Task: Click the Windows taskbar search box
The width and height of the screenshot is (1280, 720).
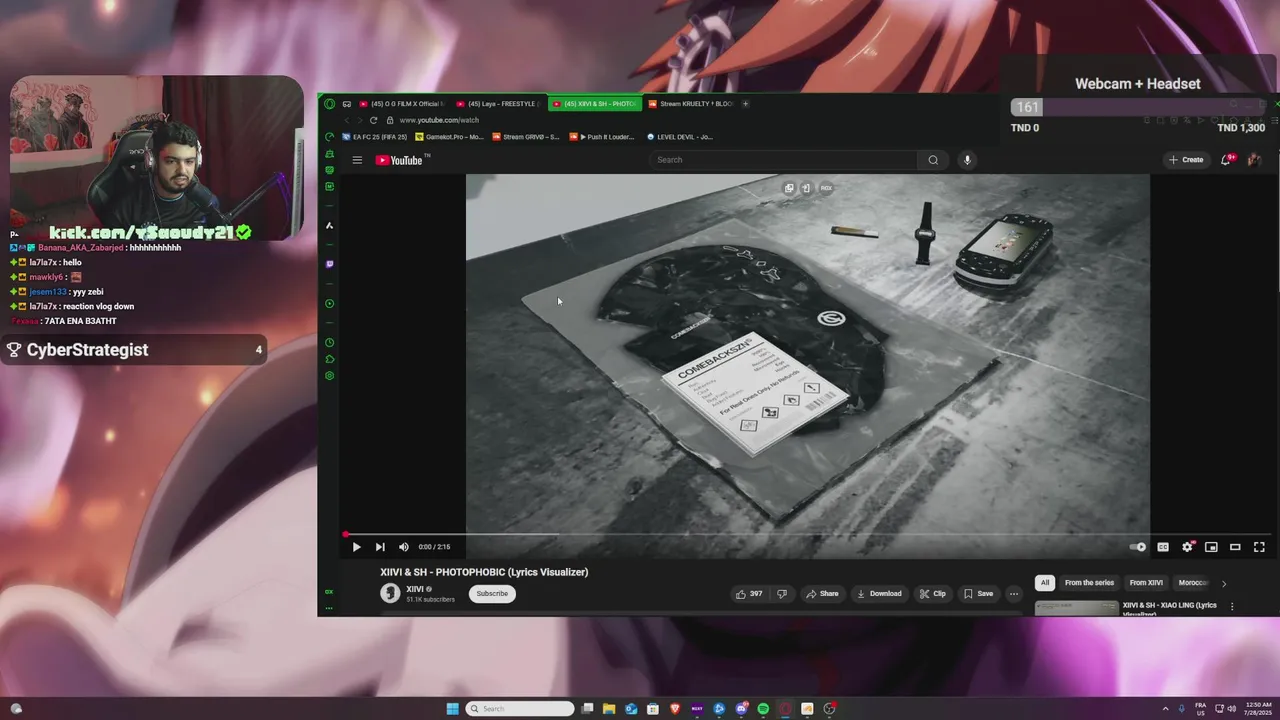Action: pyautogui.click(x=520, y=709)
